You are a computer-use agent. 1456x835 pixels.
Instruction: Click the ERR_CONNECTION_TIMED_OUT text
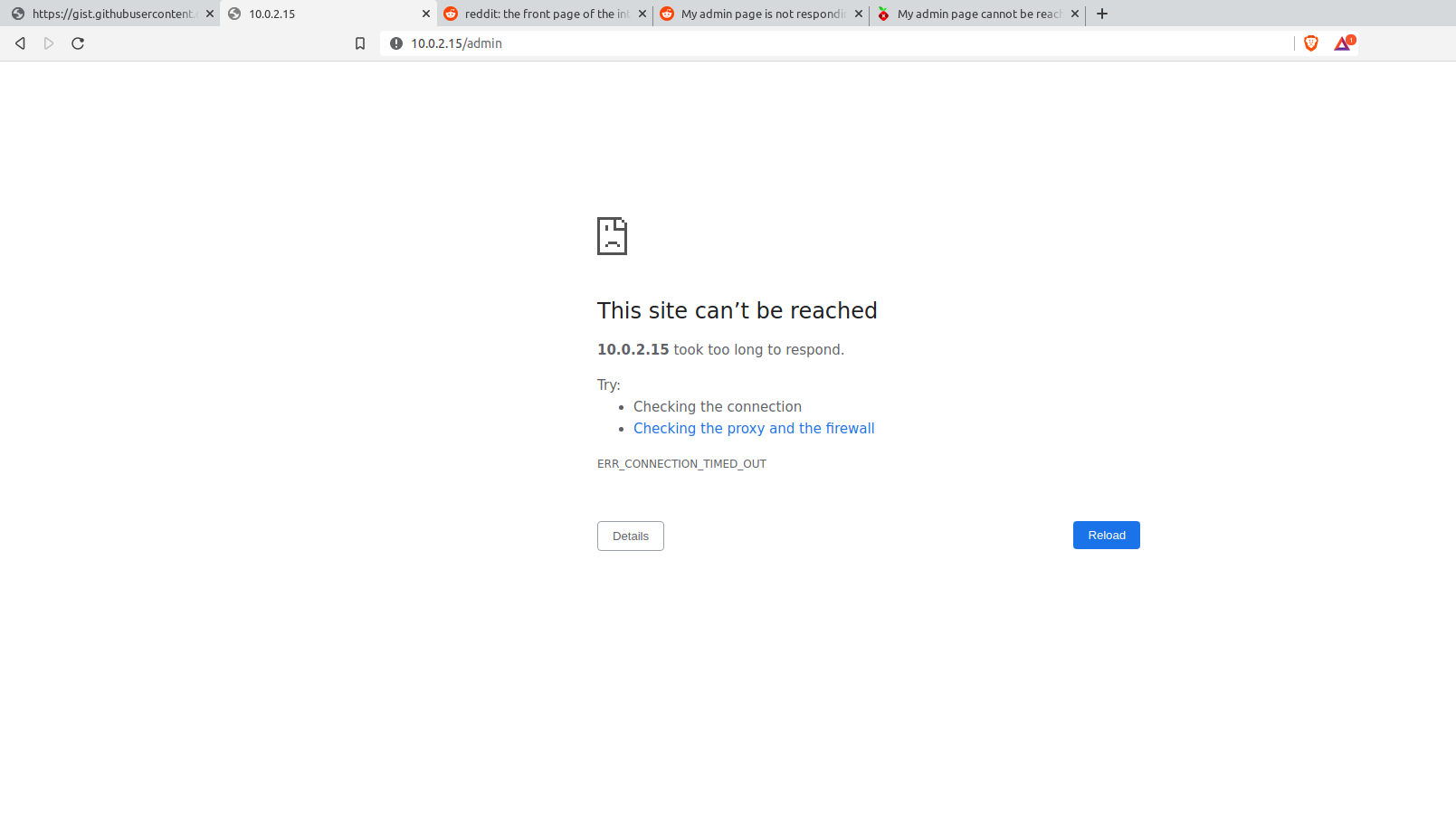[681, 464]
